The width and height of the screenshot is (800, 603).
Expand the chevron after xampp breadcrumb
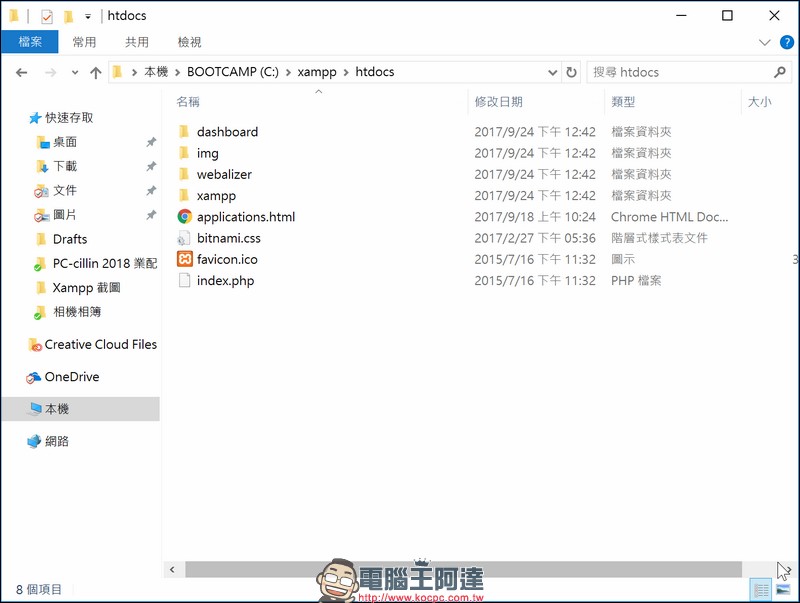pyautogui.click(x=346, y=72)
